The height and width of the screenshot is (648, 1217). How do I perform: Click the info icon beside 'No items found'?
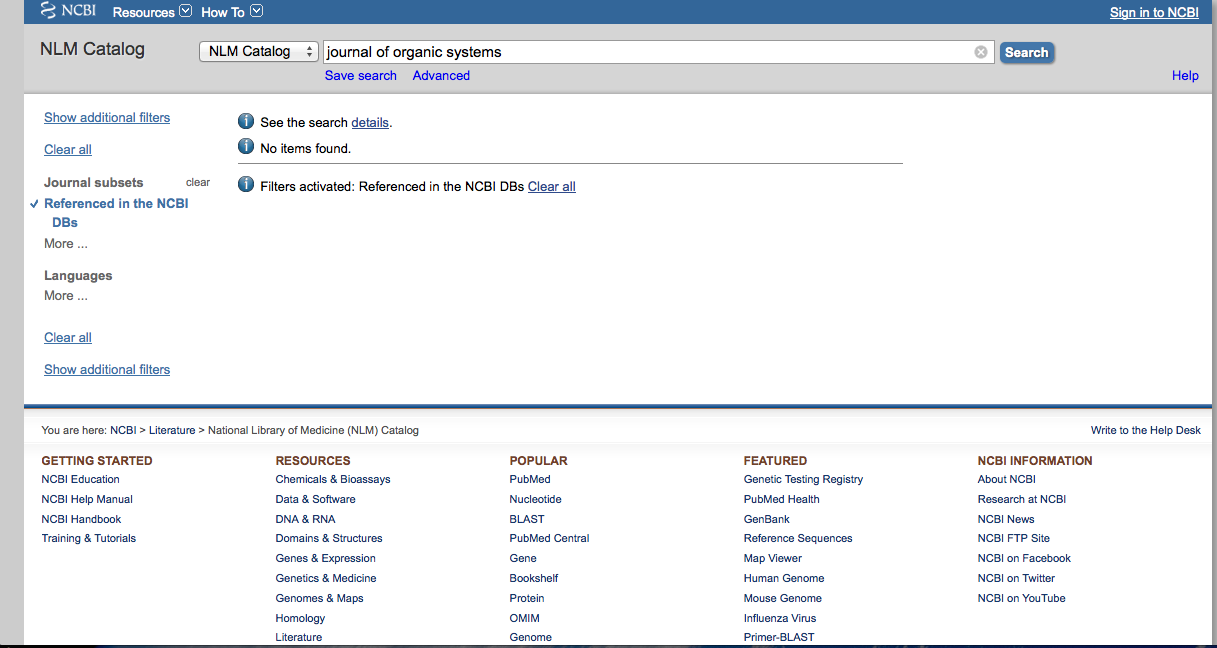[x=246, y=147]
